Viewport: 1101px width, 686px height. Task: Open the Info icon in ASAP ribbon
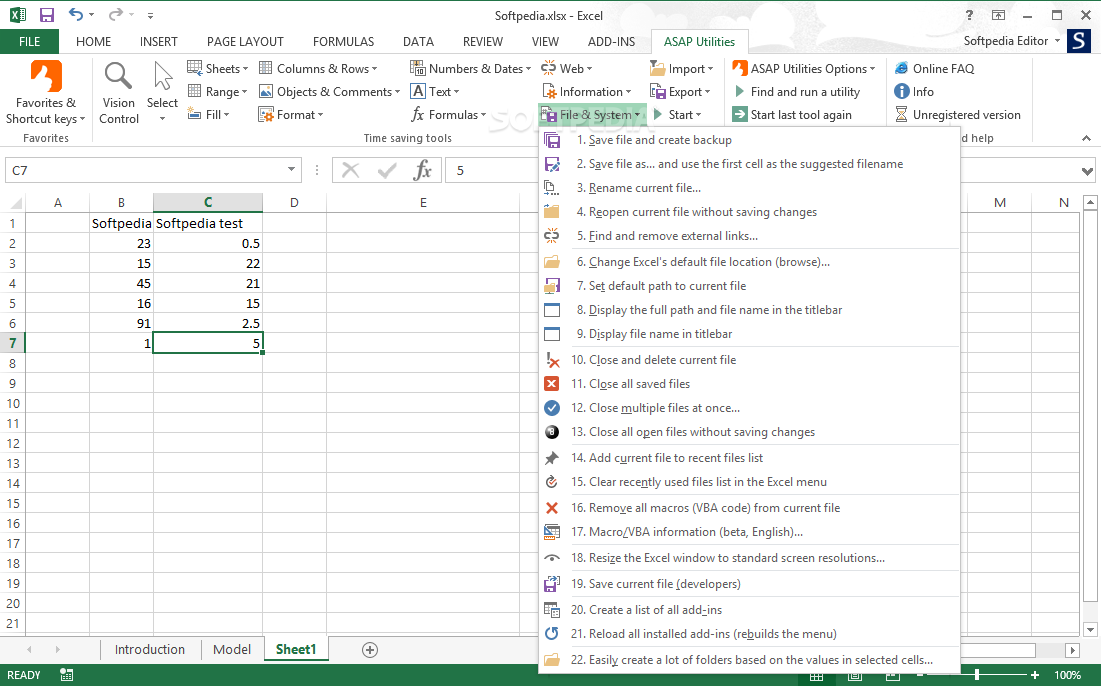tap(902, 91)
